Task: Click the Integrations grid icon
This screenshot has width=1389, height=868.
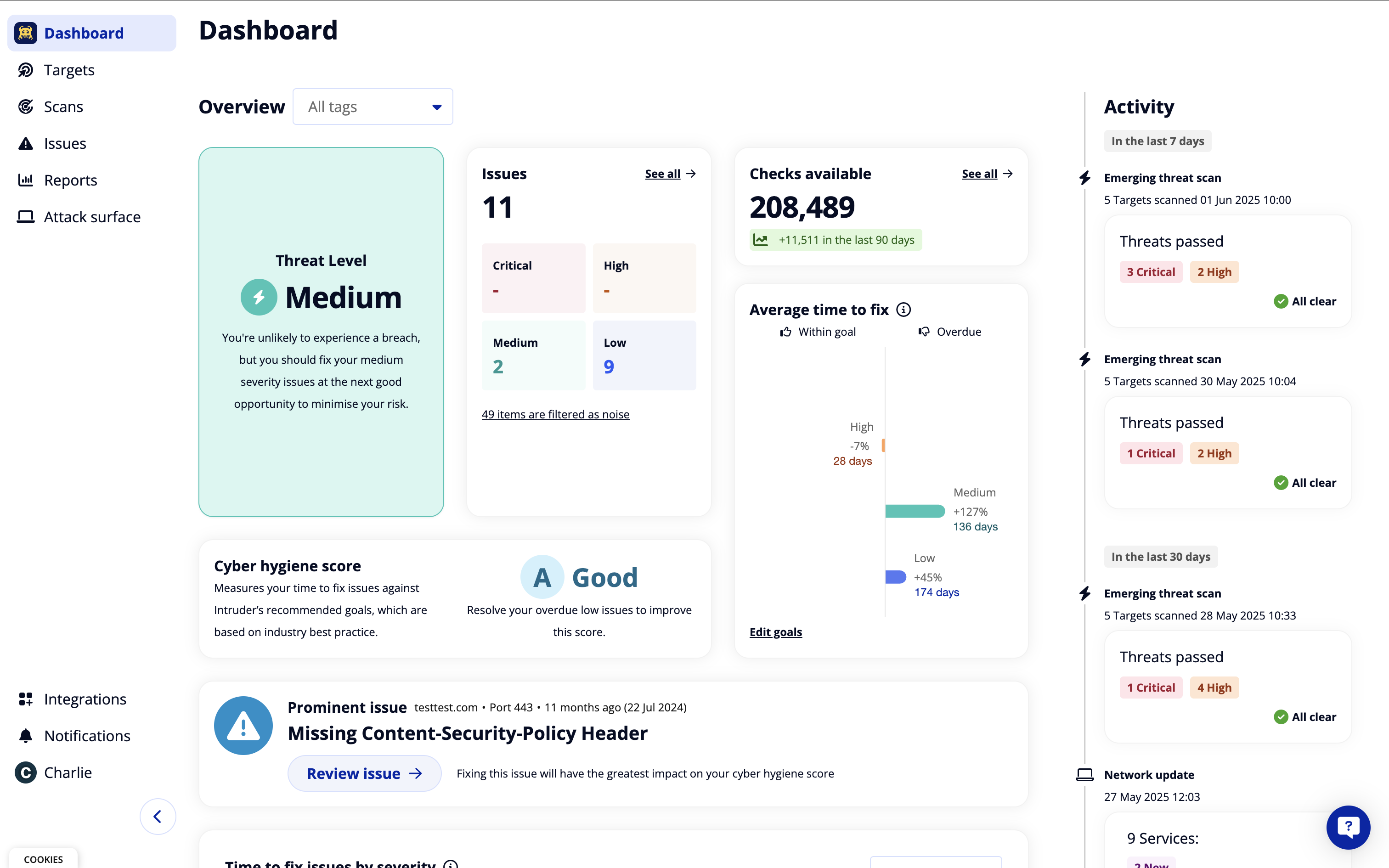Action: coord(26,699)
